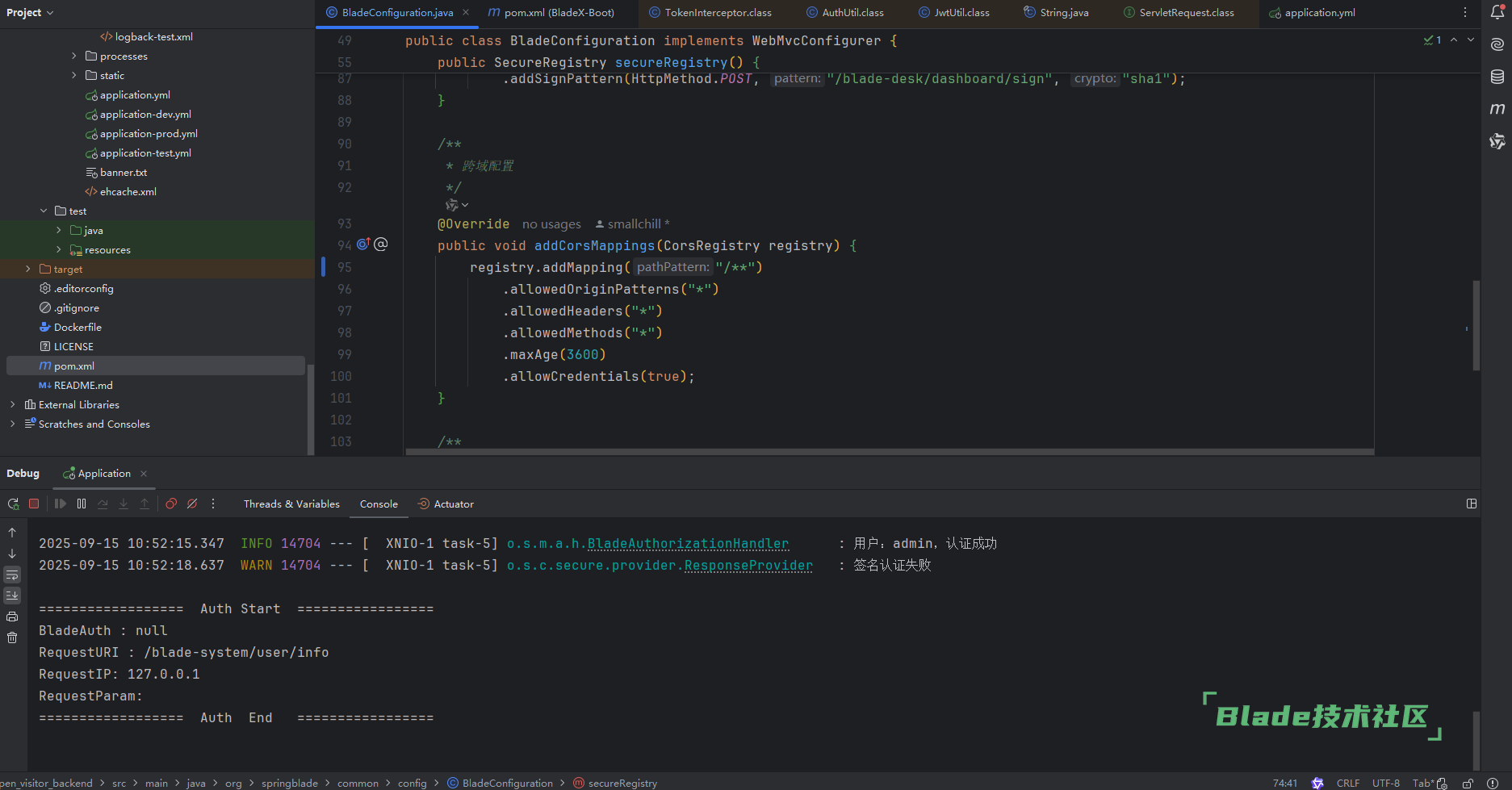This screenshot has width=1512, height=790.
Task: Close the Application debug session tab
Action: [x=144, y=473]
